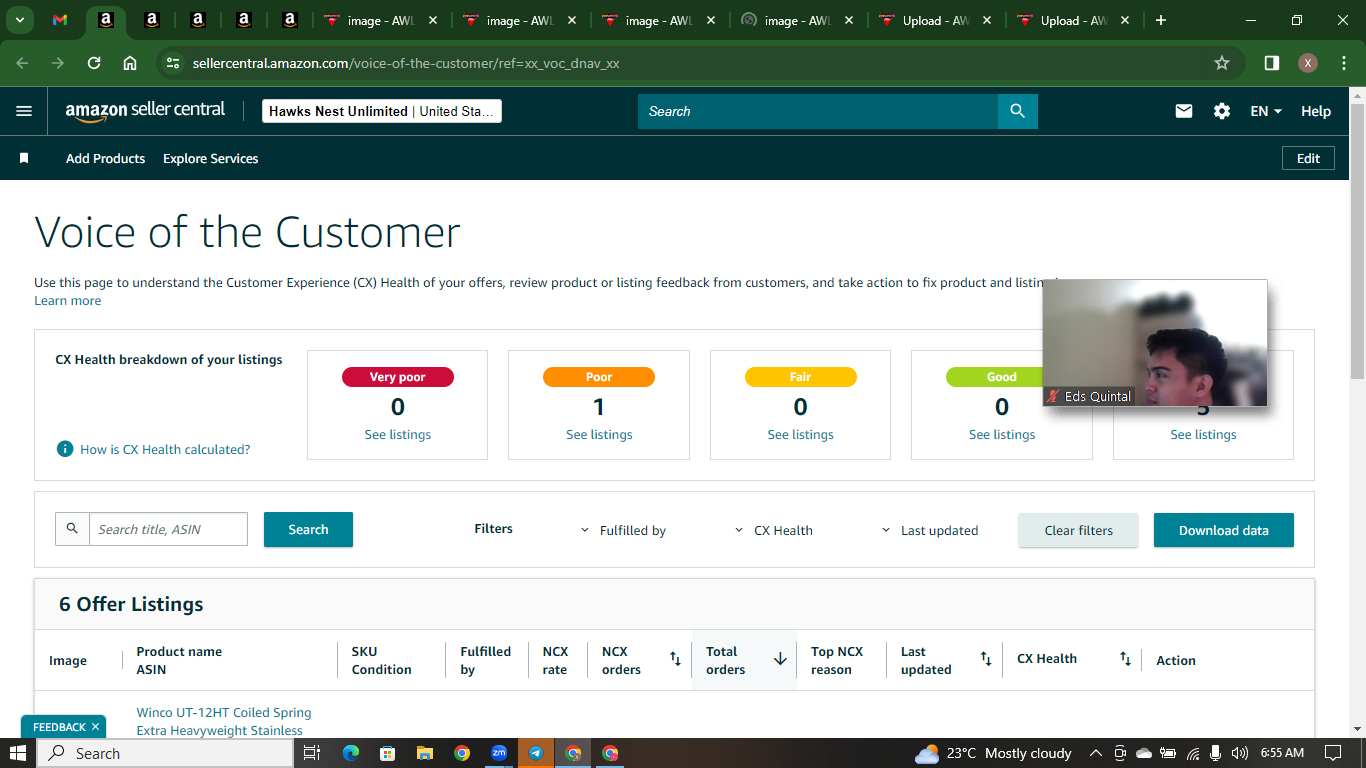Open Seller Central settings gear
Viewport: 1366px width, 768px height.
(1222, 111)
